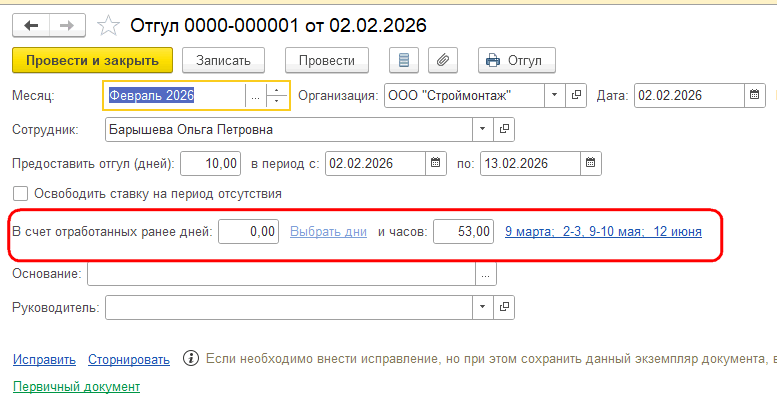Click period end field 13.02.2026
The height and width of the screenshot is (400, 777).
point(530,164)
